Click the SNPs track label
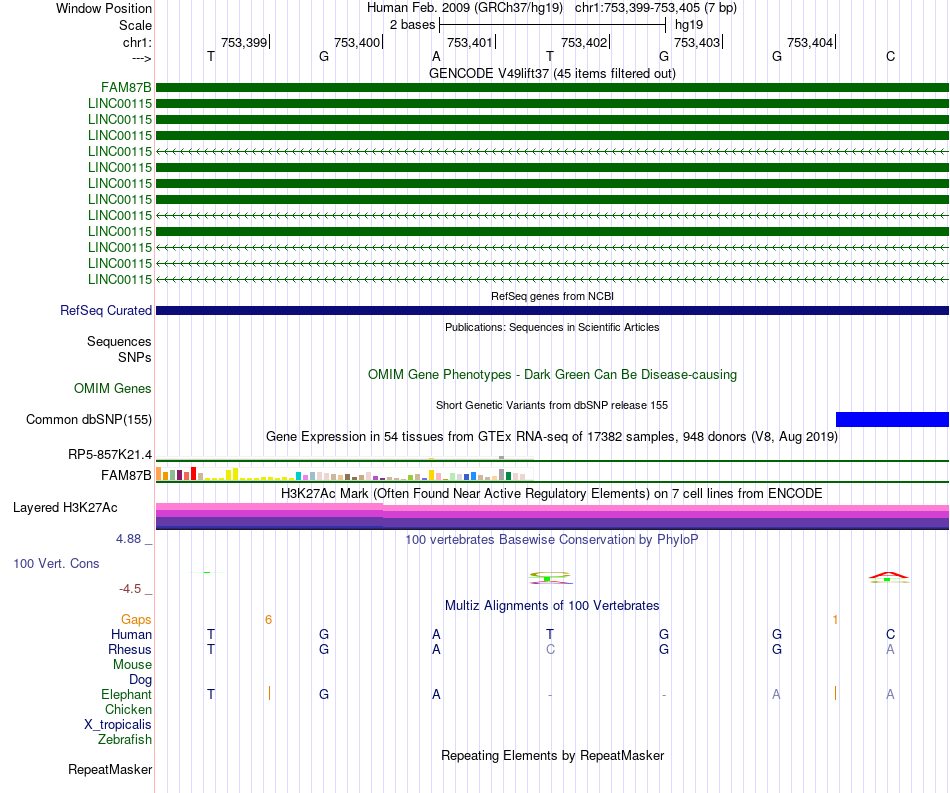Viewport: 950px width, 793px height. coord(135,357)
